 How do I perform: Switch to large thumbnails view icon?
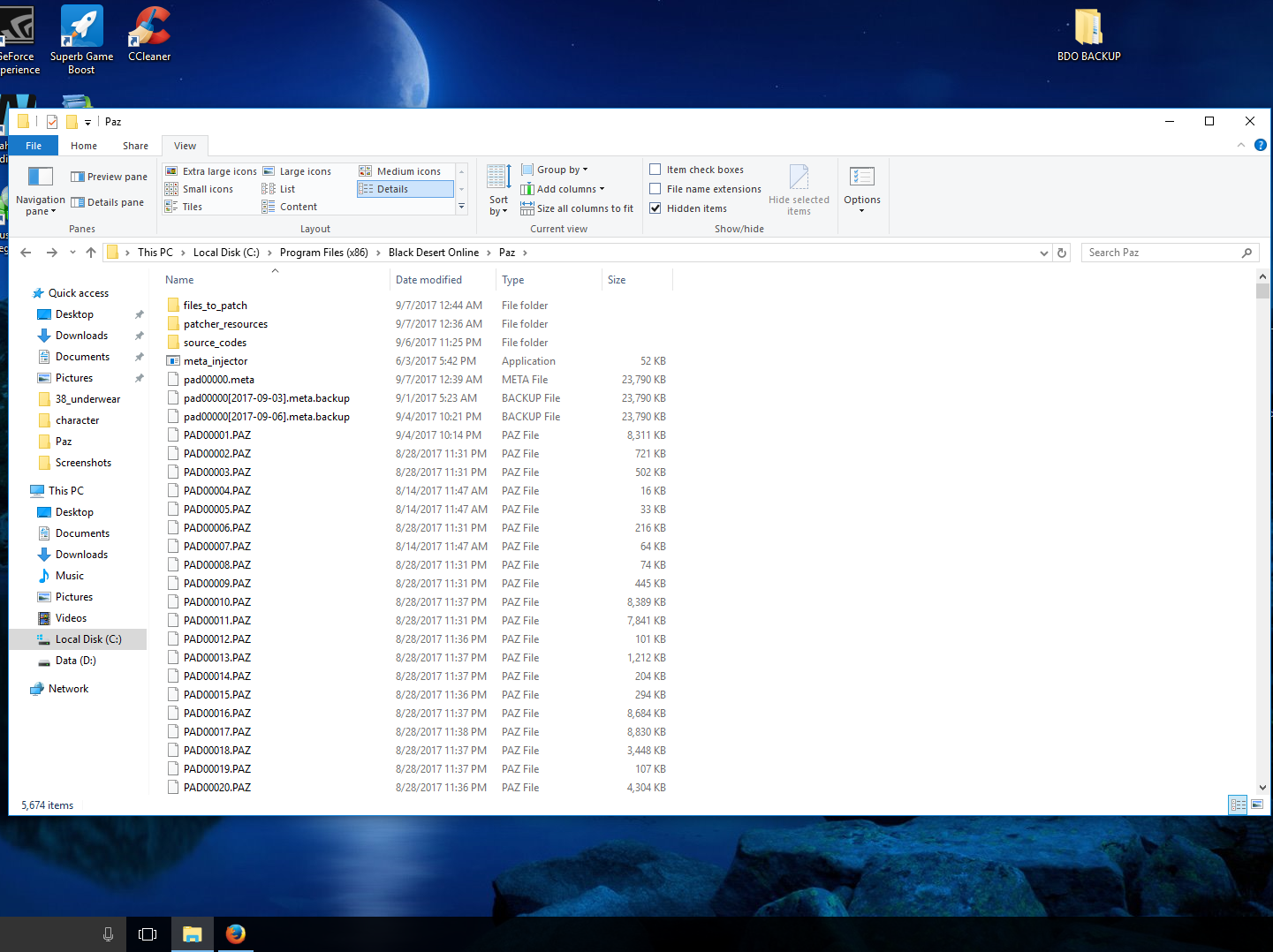coord(1257,805)
